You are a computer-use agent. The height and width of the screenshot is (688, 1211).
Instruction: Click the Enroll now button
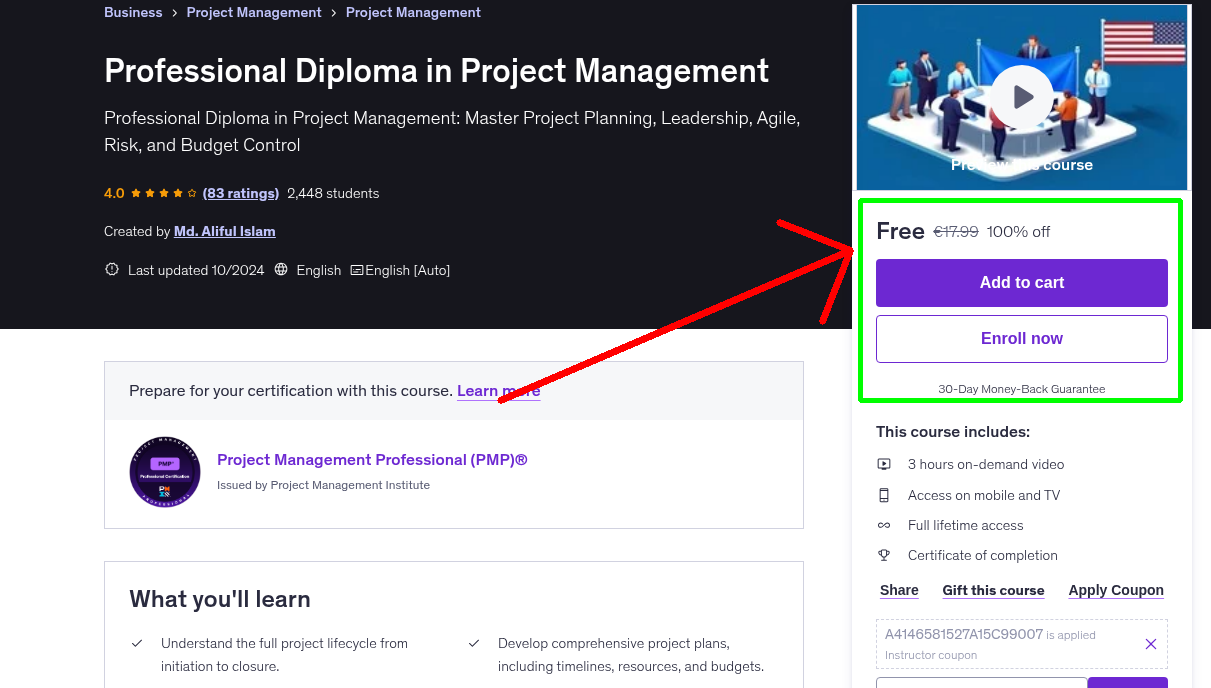coord(1021,338)
